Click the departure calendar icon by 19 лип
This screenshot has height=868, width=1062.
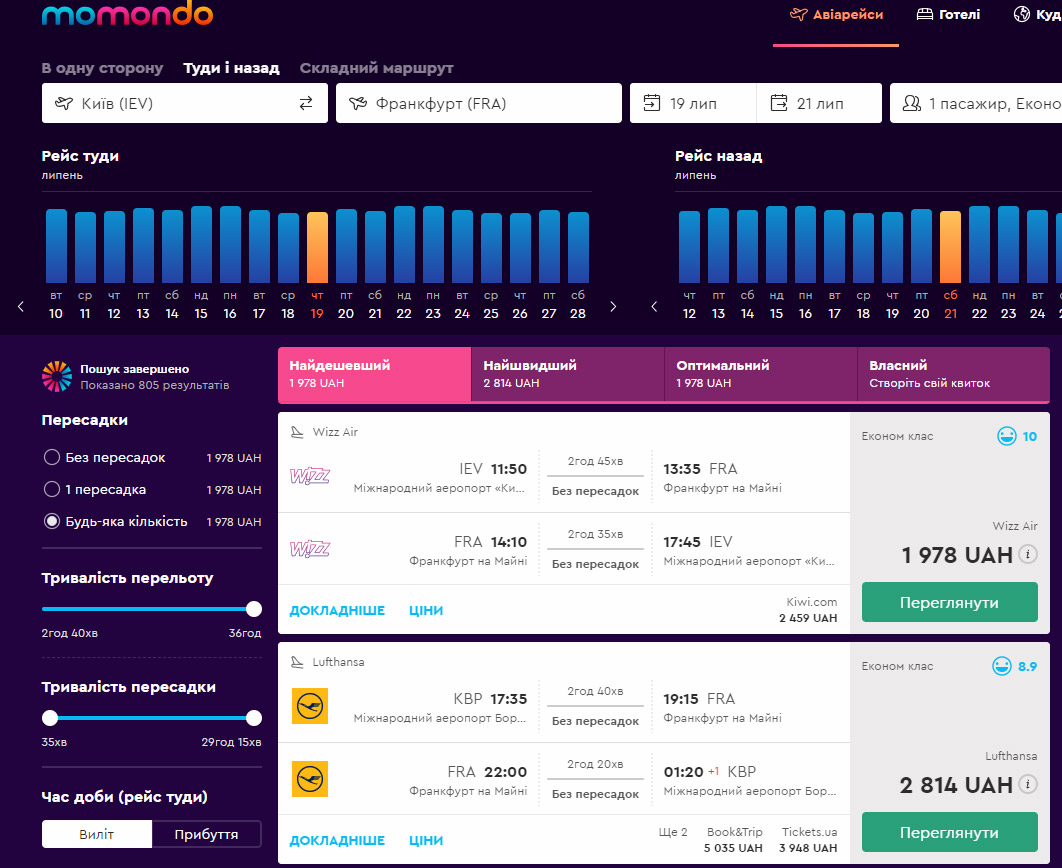click(x=652, y=103)
